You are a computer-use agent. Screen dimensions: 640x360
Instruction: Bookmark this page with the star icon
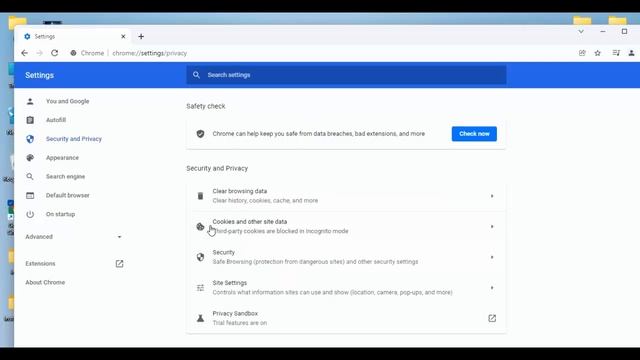[x=598, y=53]
